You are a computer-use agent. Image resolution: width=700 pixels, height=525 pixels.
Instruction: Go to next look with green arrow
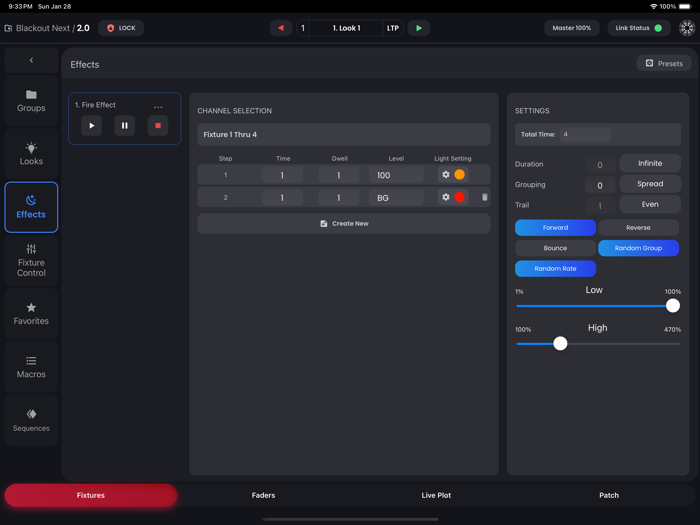coord(419,28)
